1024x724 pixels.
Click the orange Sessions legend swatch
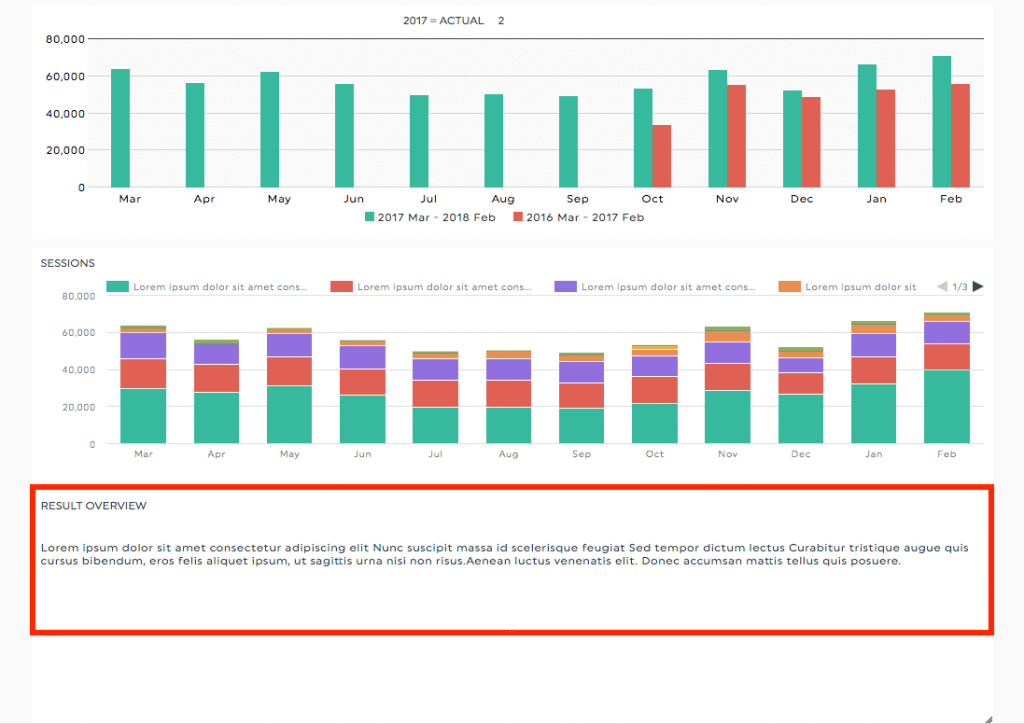click(x=787, y=287)
